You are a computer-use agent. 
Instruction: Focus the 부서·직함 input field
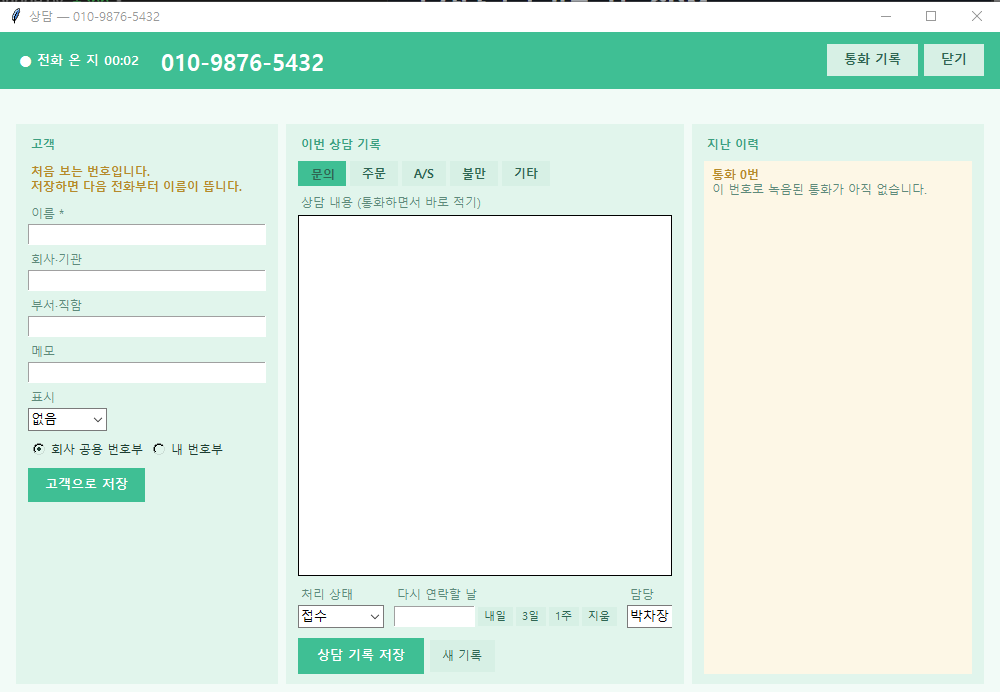coord(147,326)
